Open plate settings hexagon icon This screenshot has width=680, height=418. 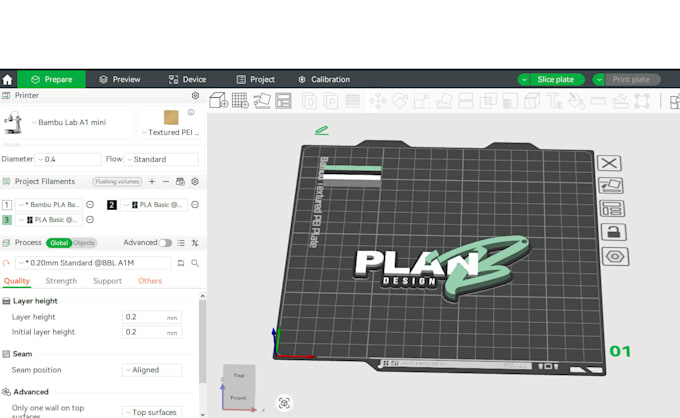615,257
